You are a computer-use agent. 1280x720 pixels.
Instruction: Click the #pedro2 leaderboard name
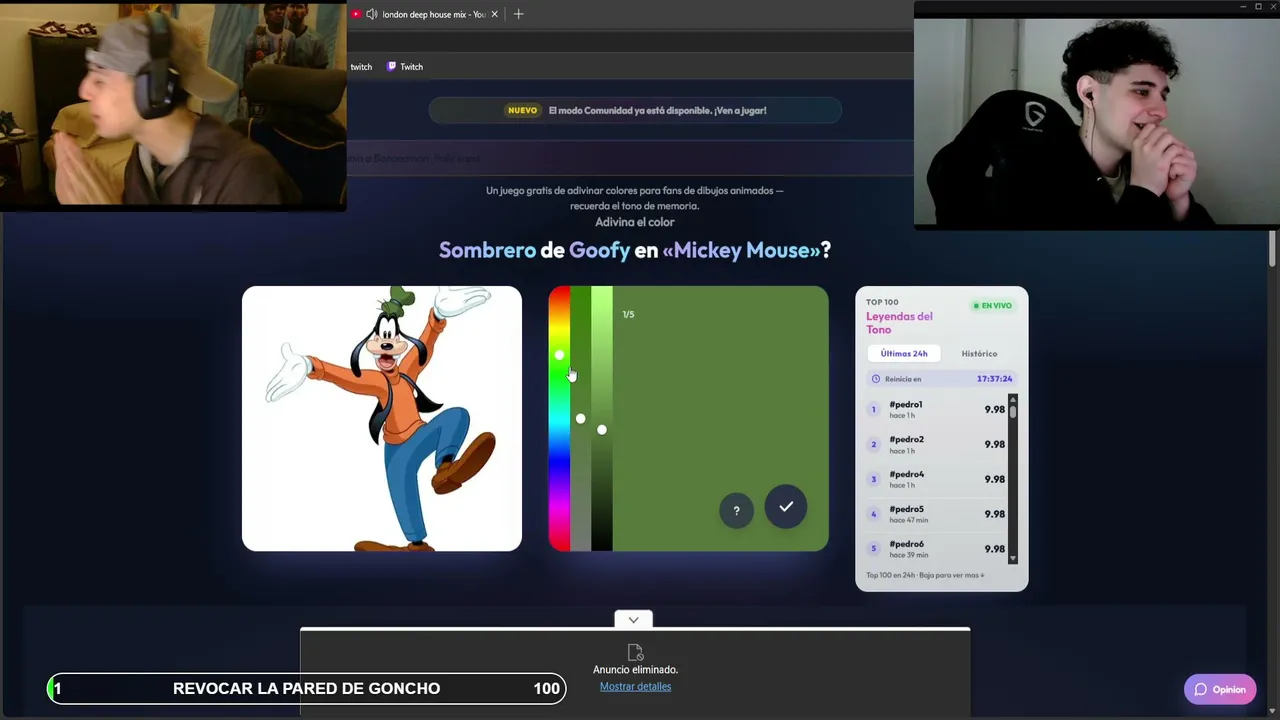(x=906, y=439)
